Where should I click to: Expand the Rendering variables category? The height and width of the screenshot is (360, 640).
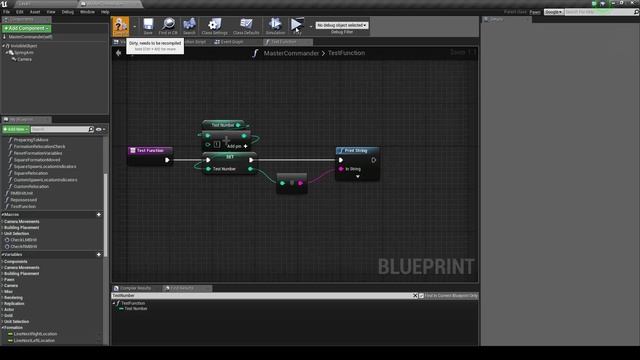2,298
